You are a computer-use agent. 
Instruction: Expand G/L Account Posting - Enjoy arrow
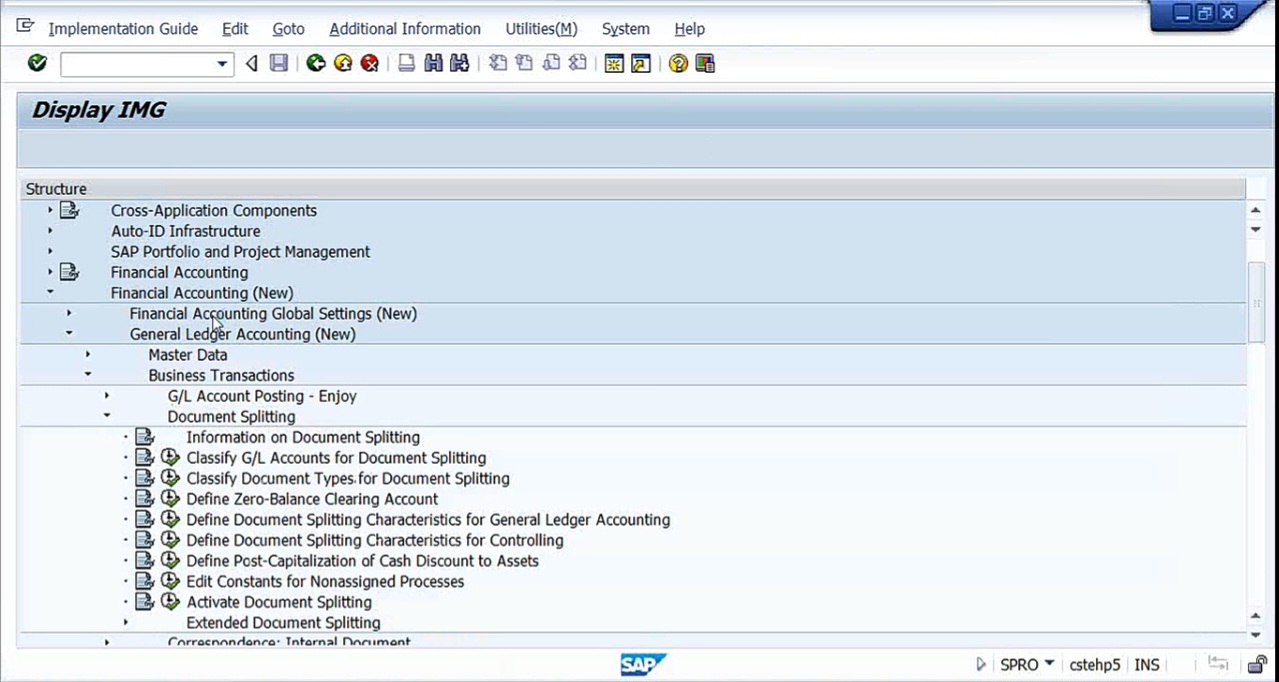107,396
